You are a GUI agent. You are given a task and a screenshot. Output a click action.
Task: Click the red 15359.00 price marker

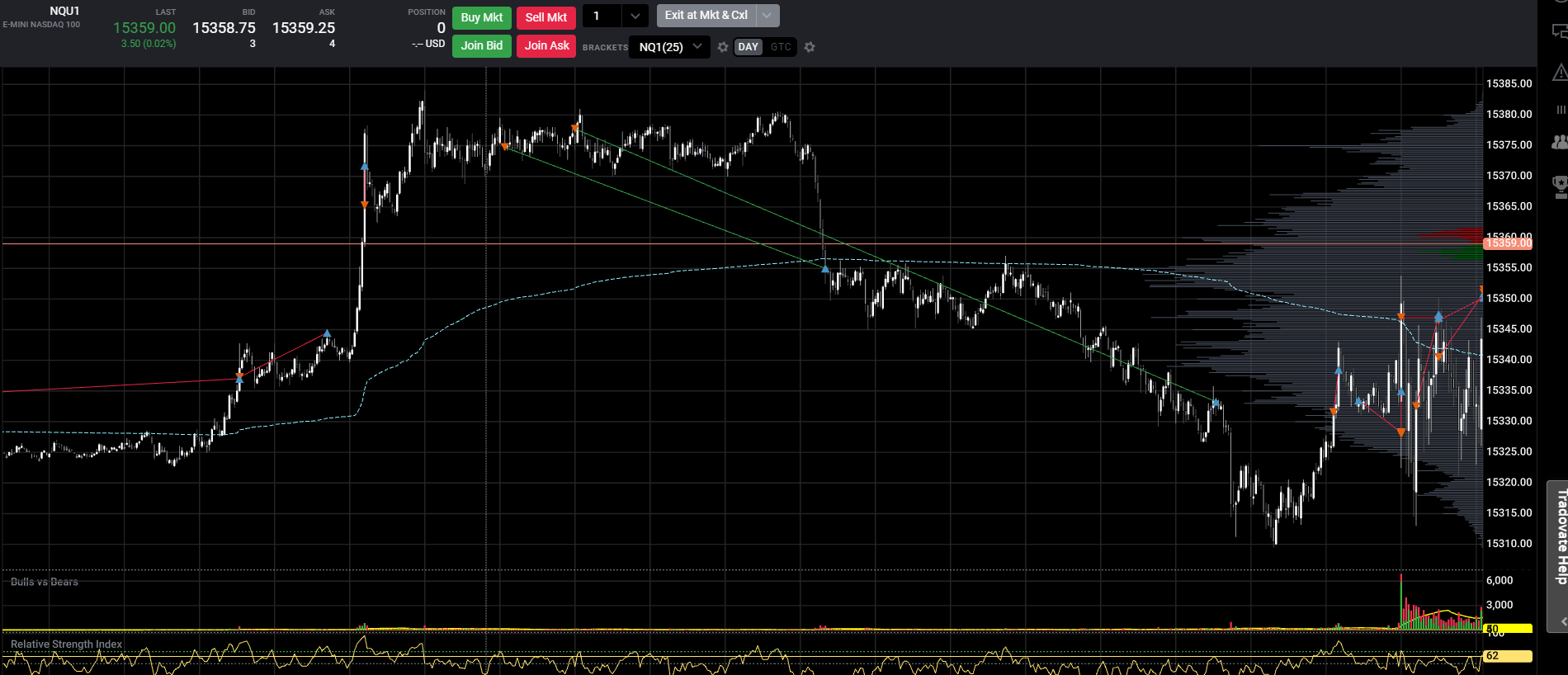[x=1509, y=243]
